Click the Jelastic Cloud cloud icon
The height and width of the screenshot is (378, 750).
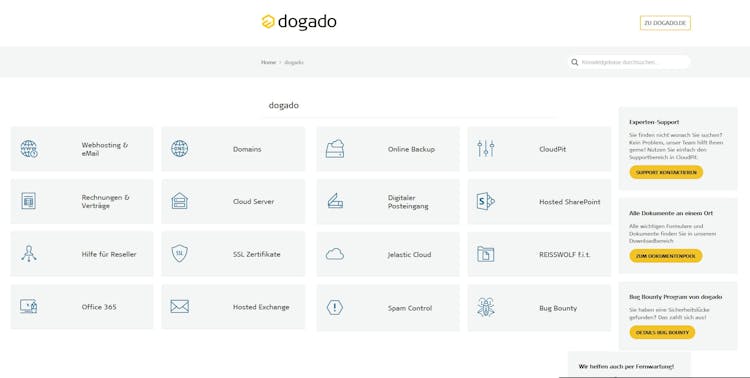[335, 254]
